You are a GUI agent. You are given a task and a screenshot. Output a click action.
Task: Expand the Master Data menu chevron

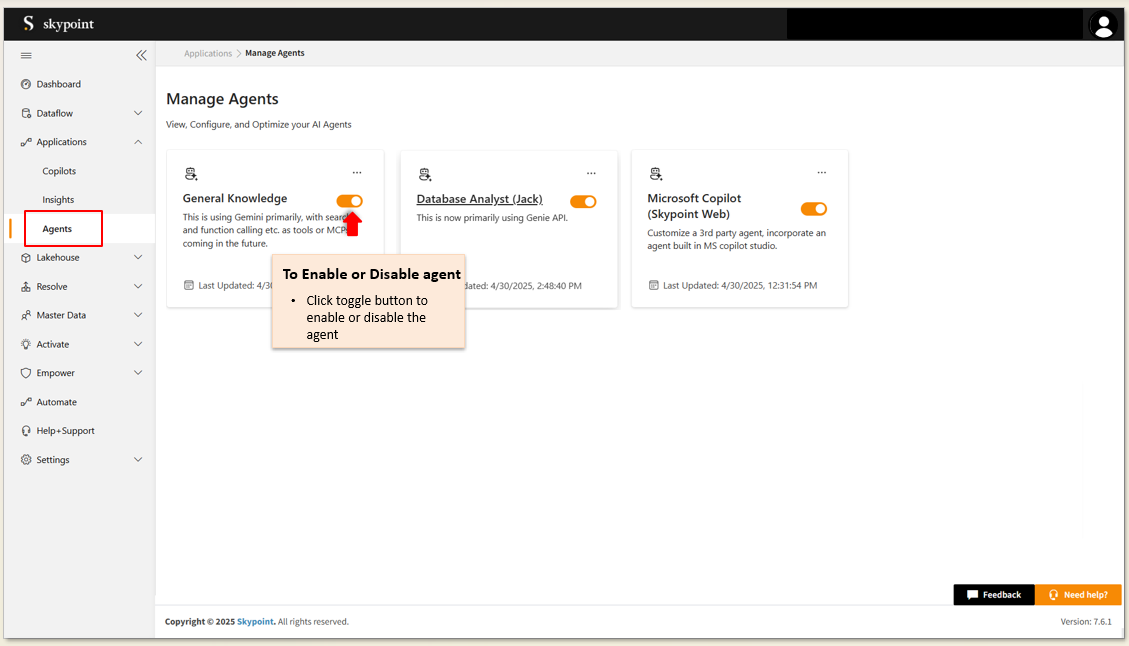pyautogui.click(x=138, y=315)
